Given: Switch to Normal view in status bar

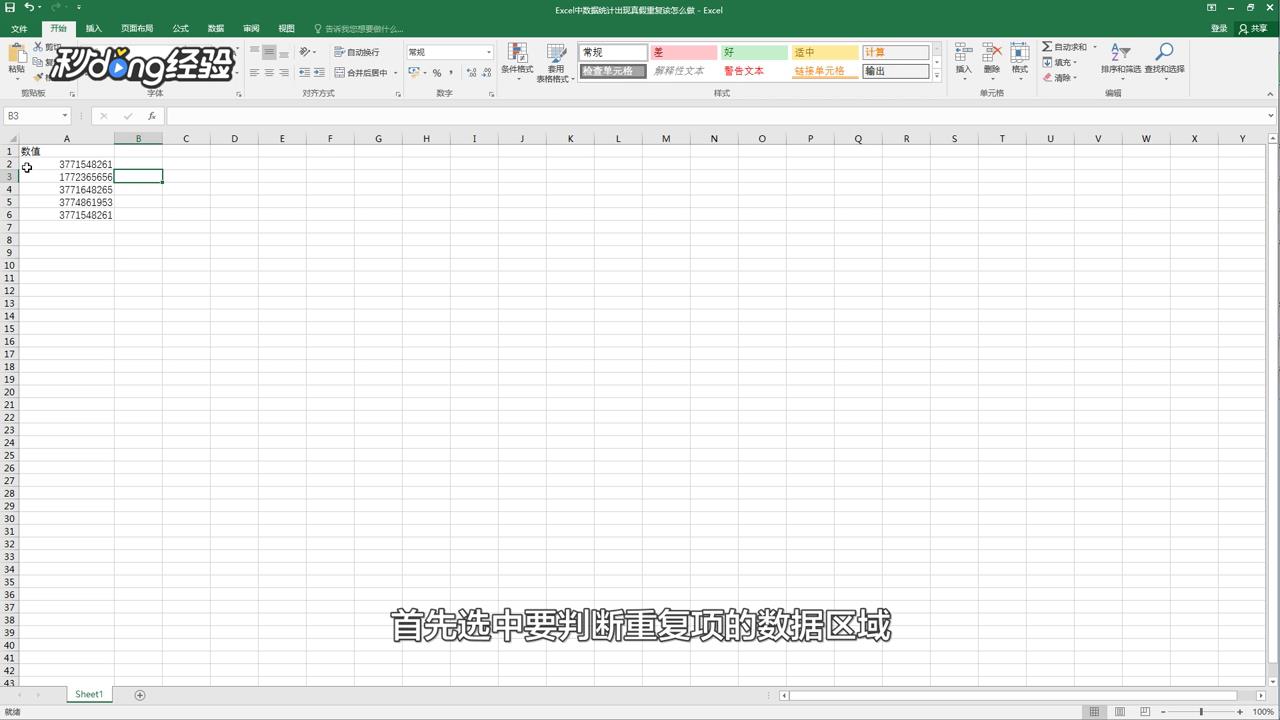Looking at the screenshot, I should pos(1094,712).
